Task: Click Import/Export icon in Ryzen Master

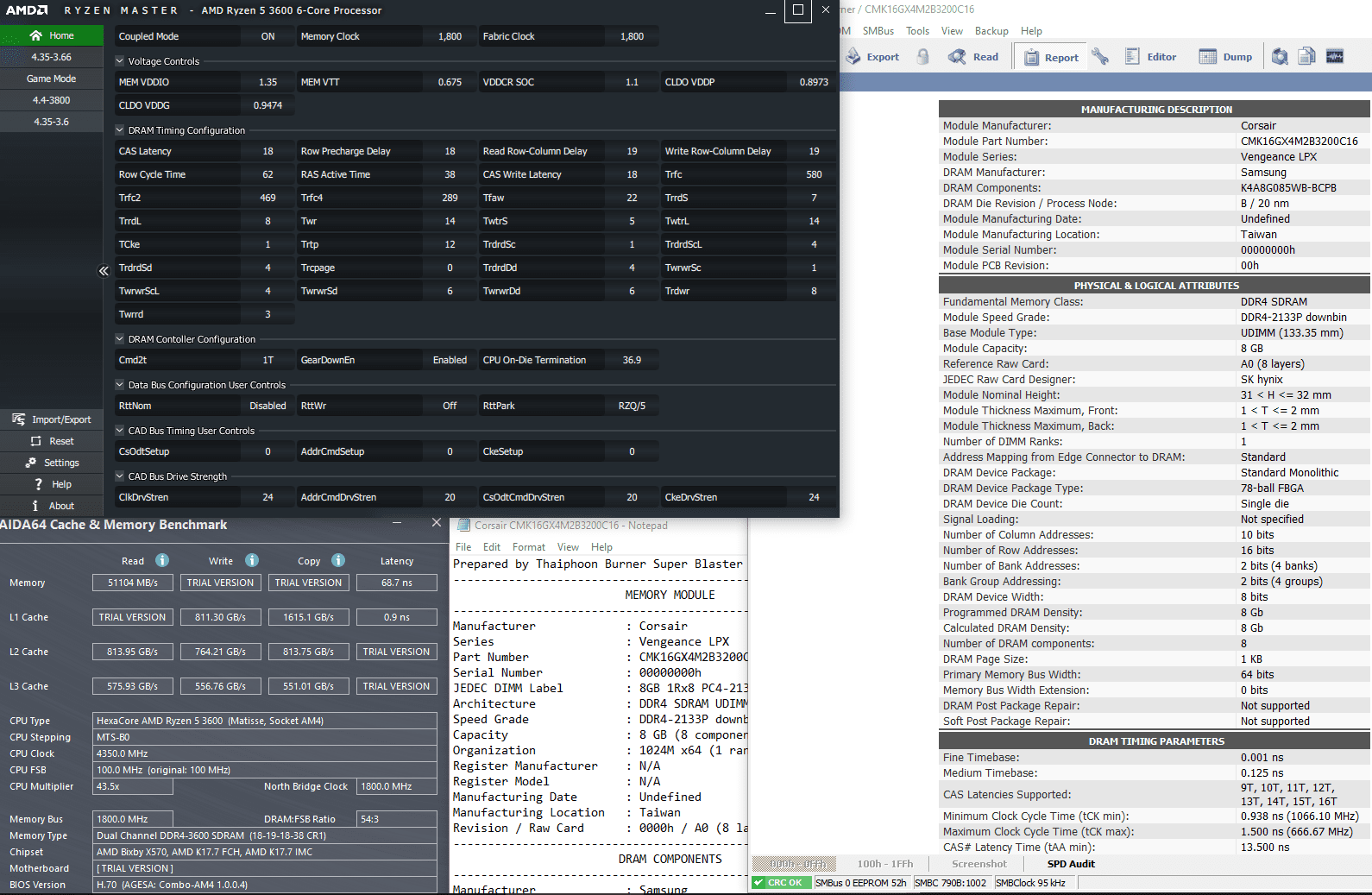Action: click(x=18, y=419)
